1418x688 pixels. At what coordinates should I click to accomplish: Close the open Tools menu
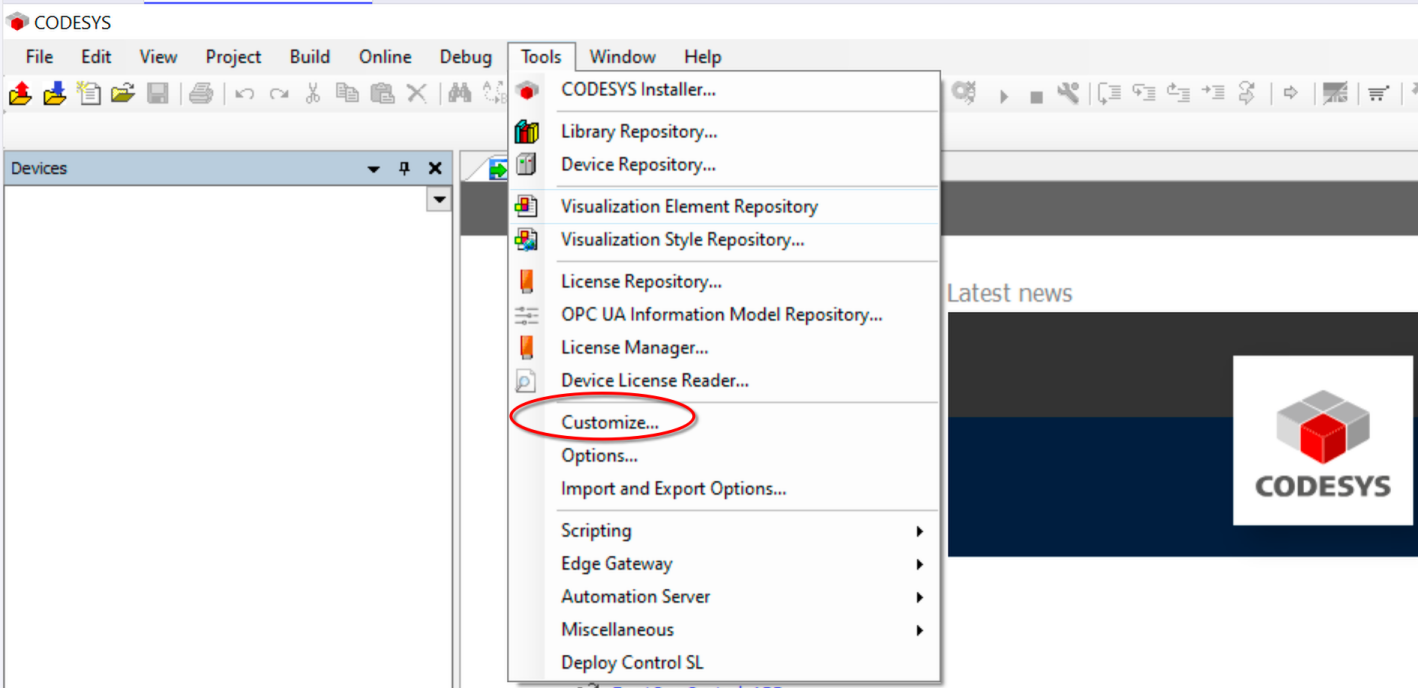coord(541,57)
